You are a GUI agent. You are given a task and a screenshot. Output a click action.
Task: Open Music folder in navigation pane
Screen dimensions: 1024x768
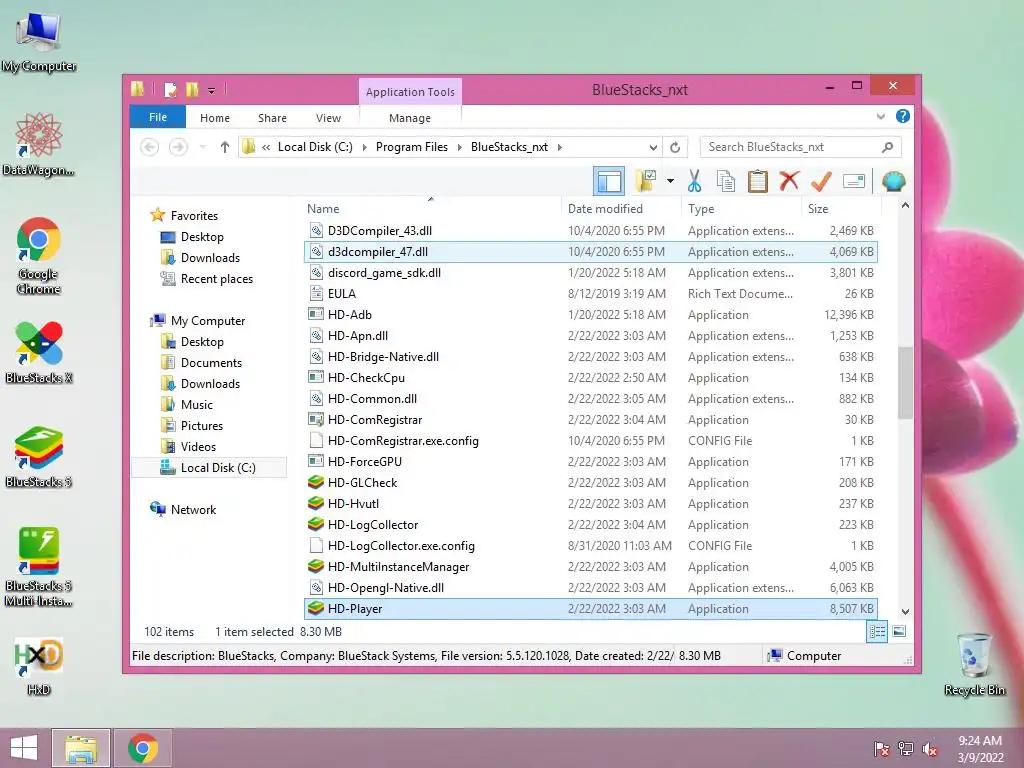pyautogui.click(x=197, y=405)
